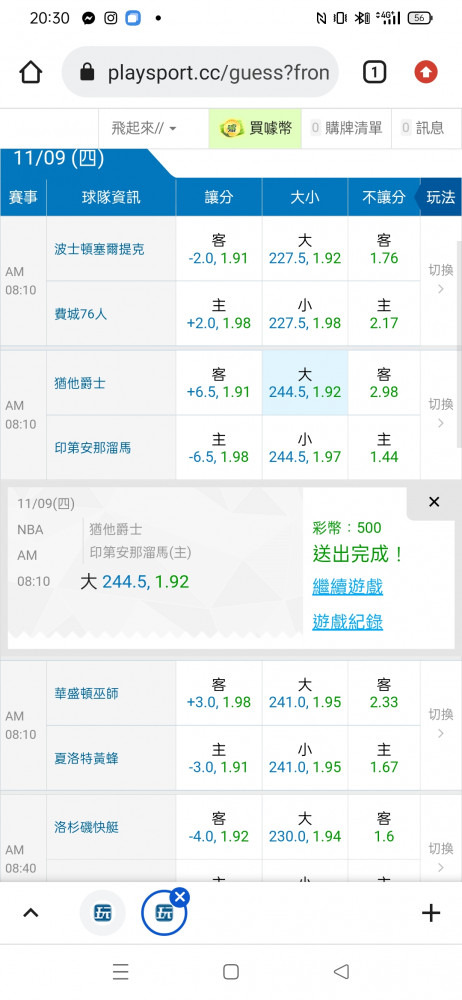This screenshot has height=1000, width=462.
Task: Open new tab with plus icon
Action: 431,913
